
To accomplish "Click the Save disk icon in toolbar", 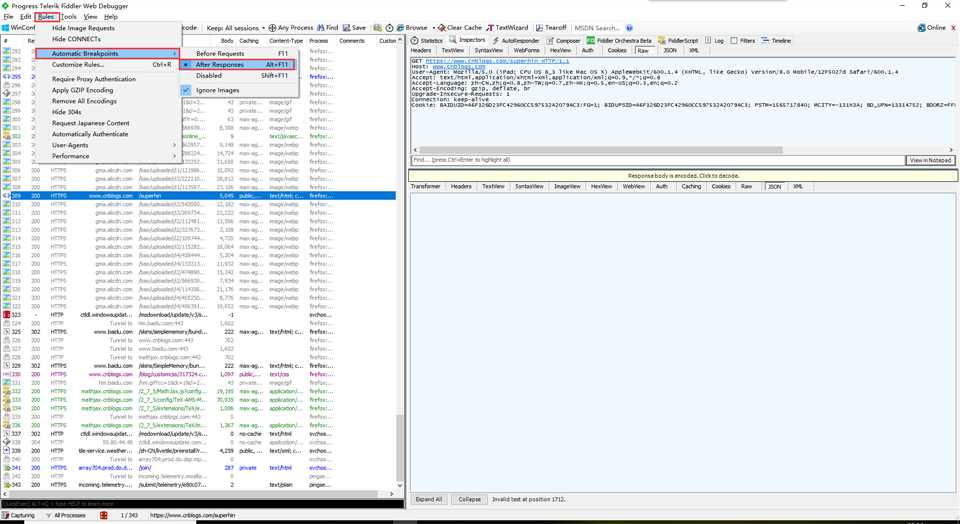I will tap(347, 28).
